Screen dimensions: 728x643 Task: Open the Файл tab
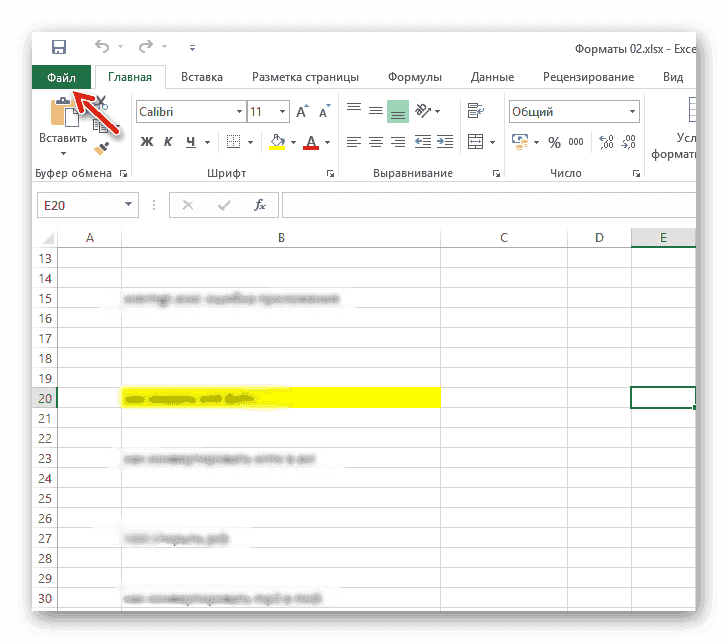click(x=61, y=77)
